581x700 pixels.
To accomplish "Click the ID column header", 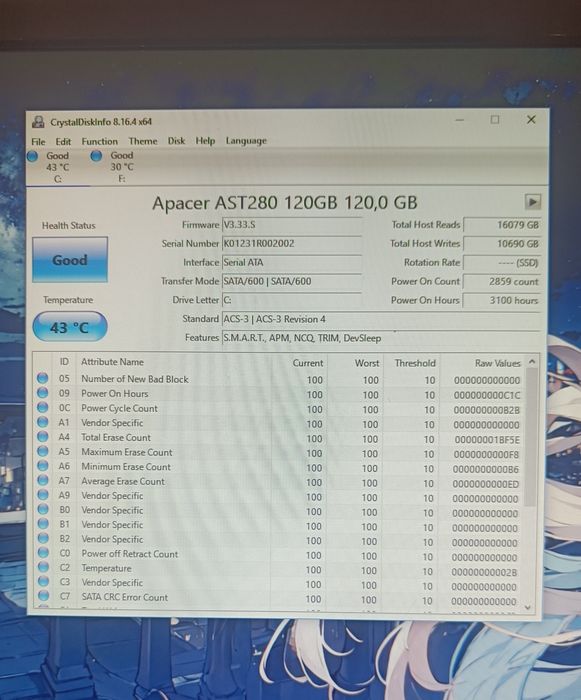I will pos(64,362).
